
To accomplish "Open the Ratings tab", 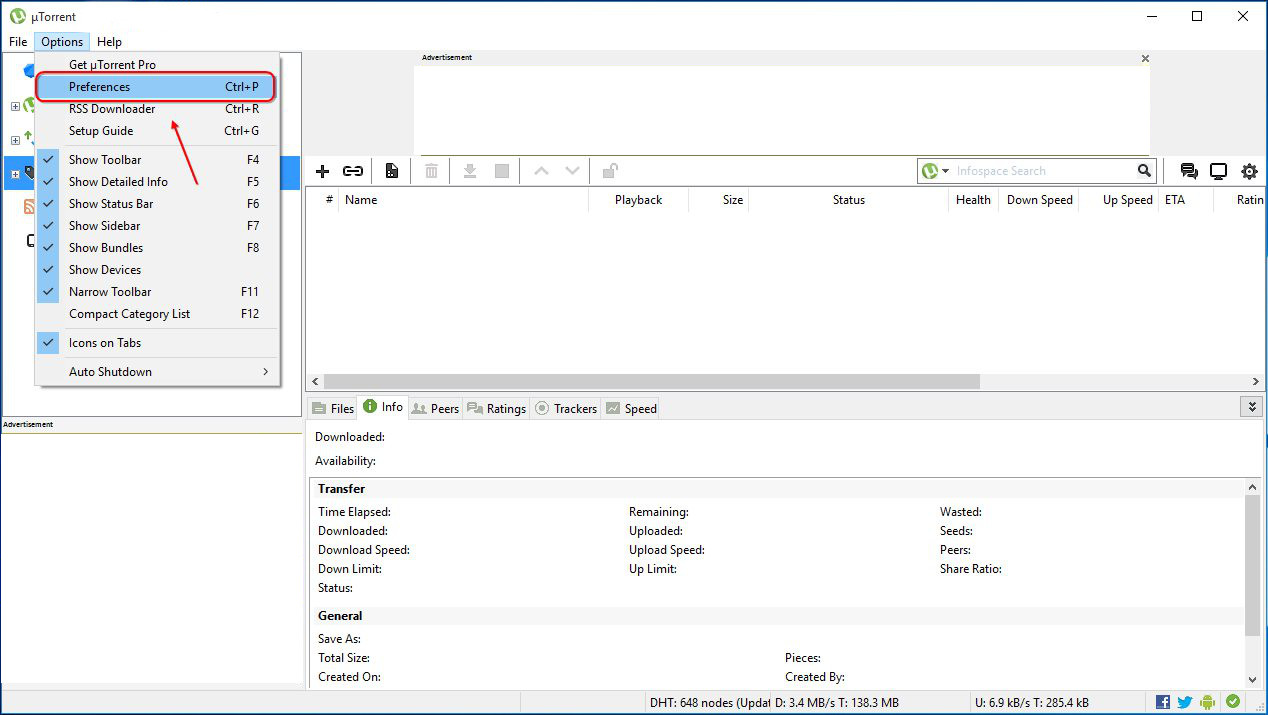I will (x=497, y=408).
